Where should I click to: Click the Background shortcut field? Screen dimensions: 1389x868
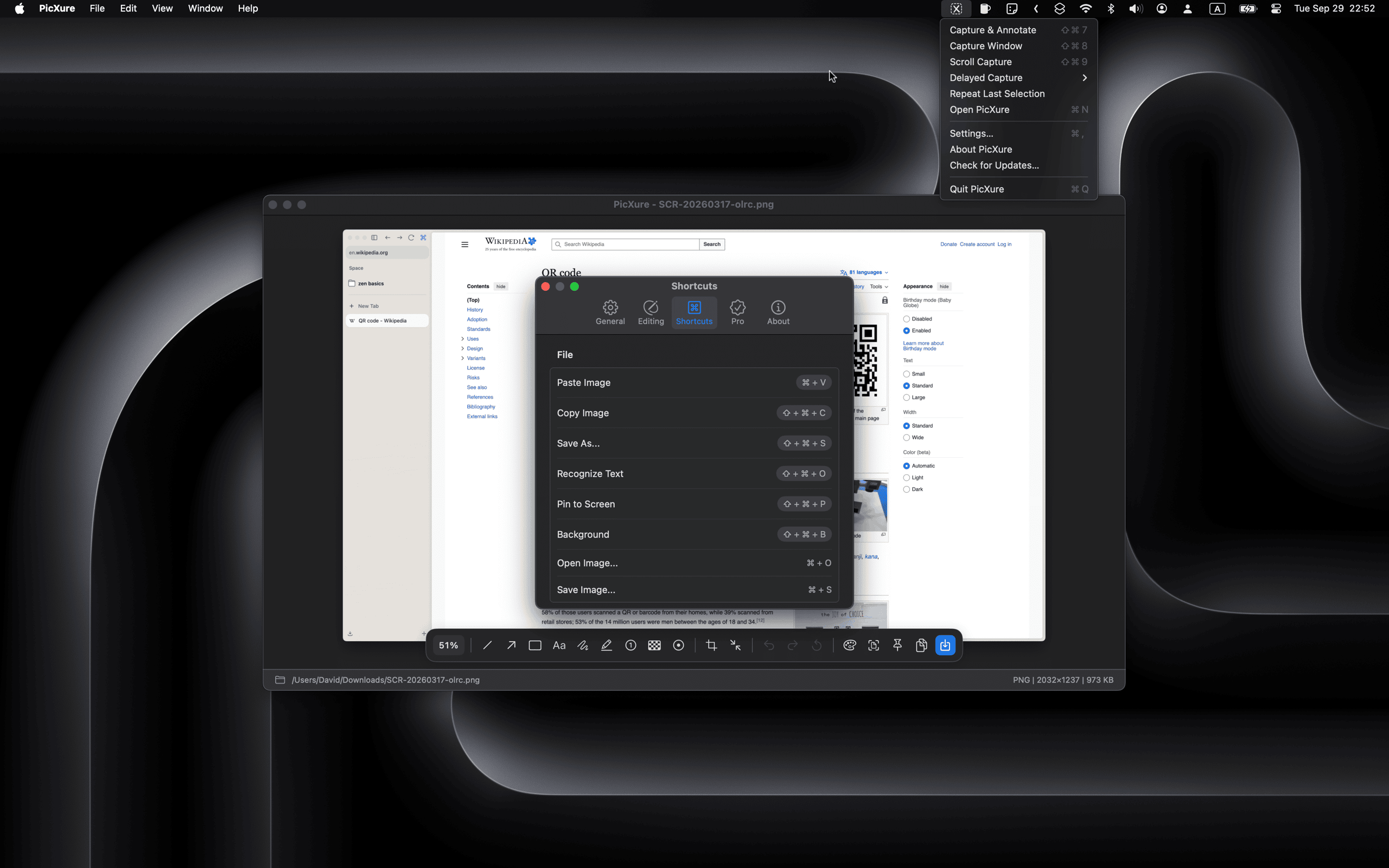click(x=804, y=534)
